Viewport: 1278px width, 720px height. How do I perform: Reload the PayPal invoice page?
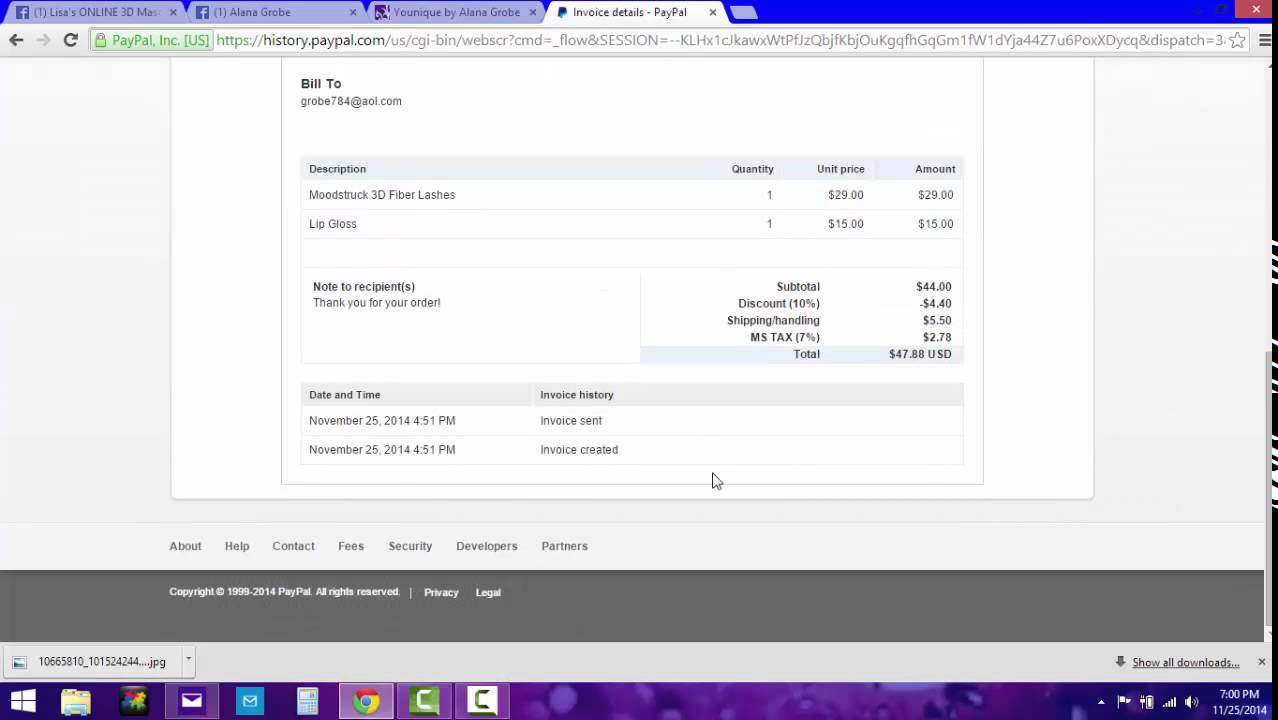click(70, 40)
